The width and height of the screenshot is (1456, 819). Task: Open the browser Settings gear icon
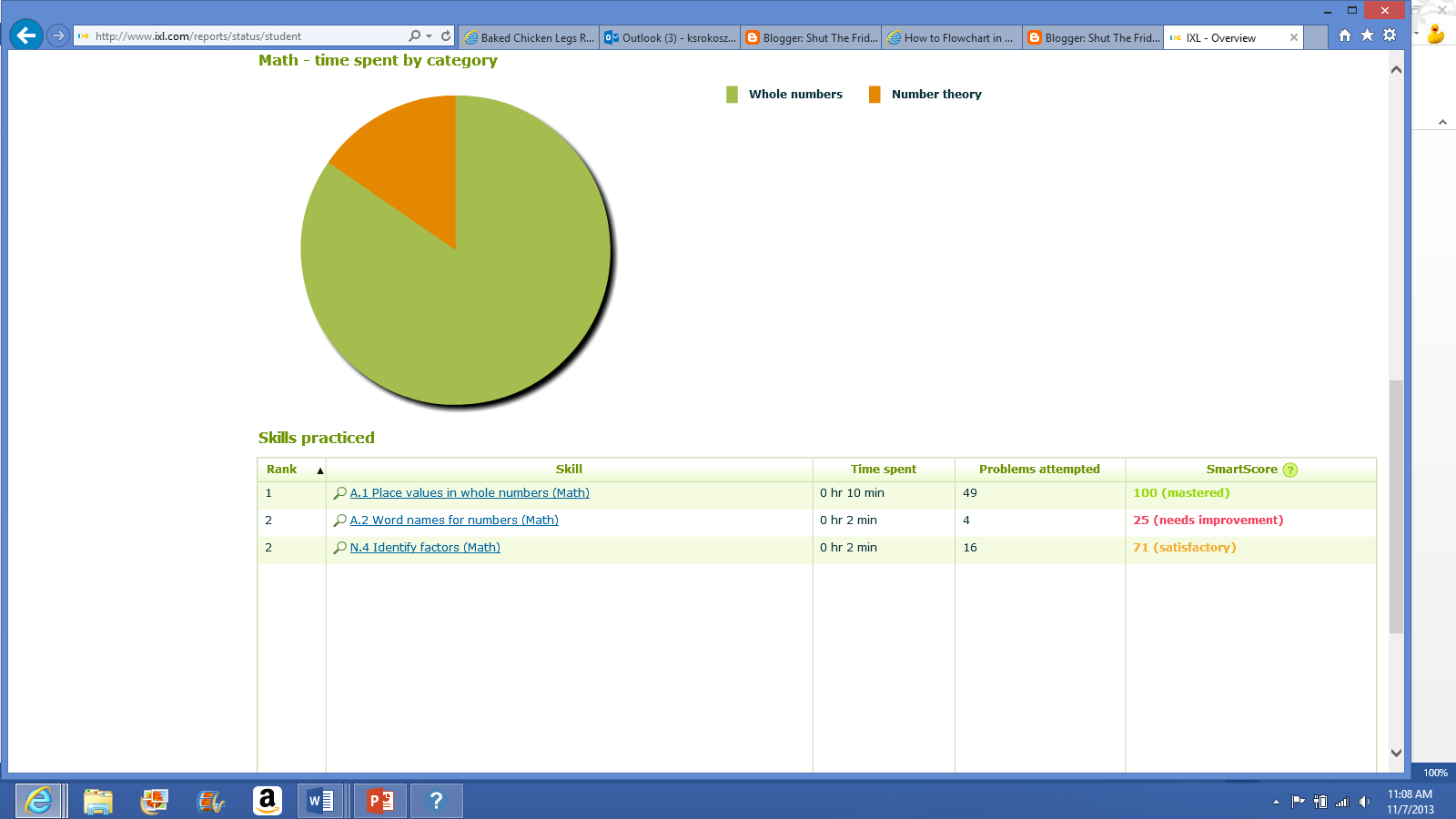(1390, 33)
